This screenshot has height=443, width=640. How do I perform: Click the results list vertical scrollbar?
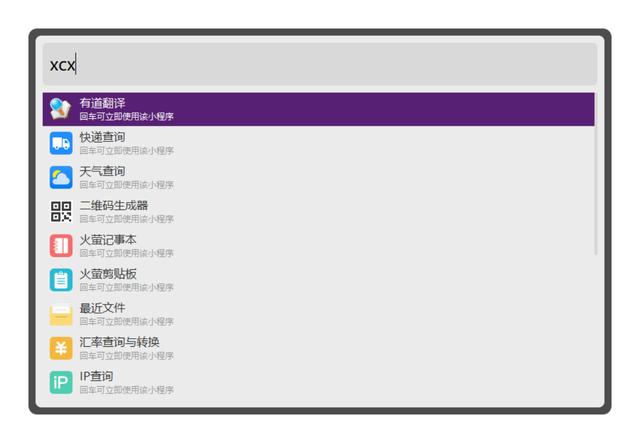click(597, 175)
